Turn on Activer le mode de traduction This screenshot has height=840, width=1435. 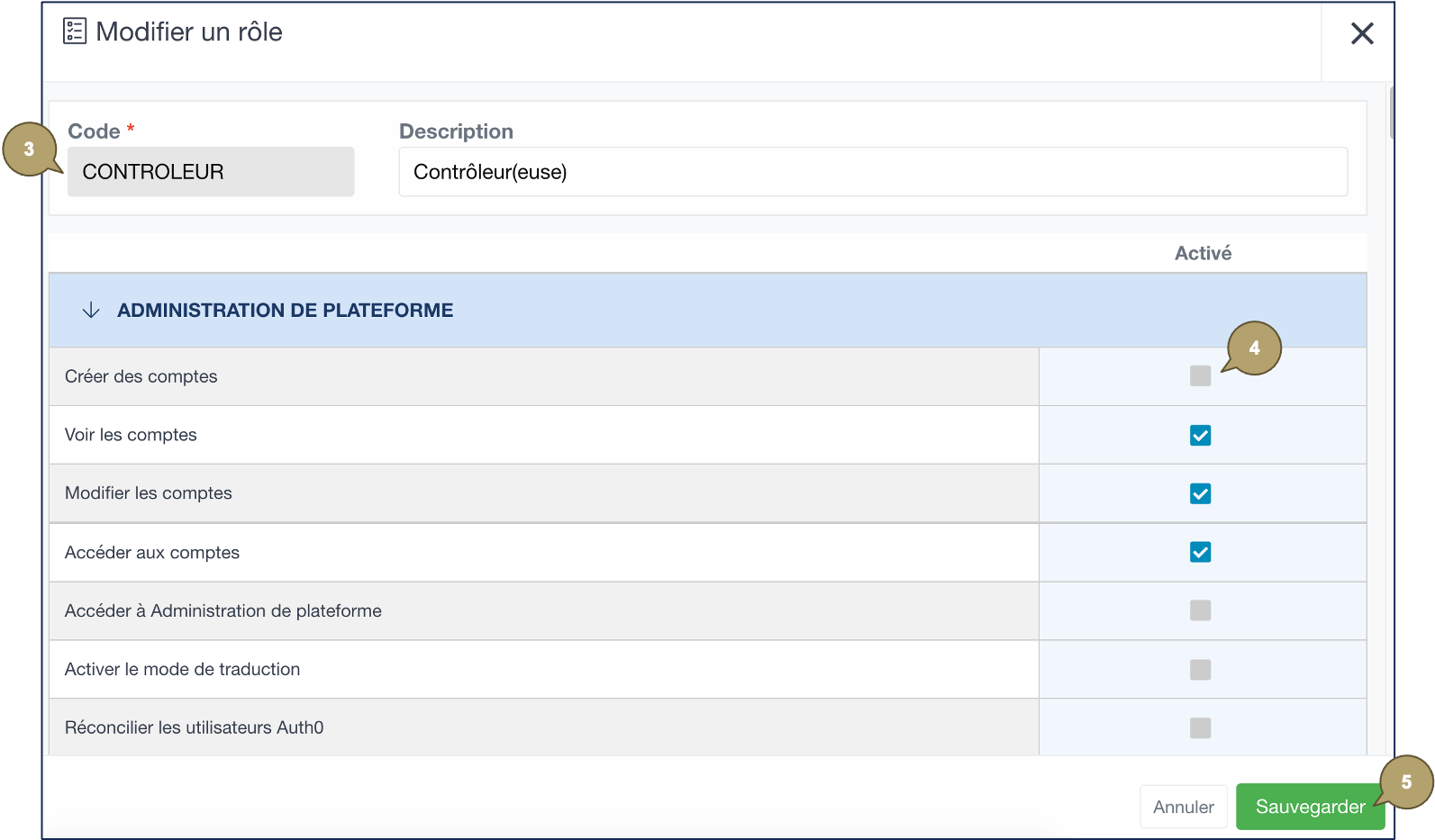click(x=1200, y=670)
